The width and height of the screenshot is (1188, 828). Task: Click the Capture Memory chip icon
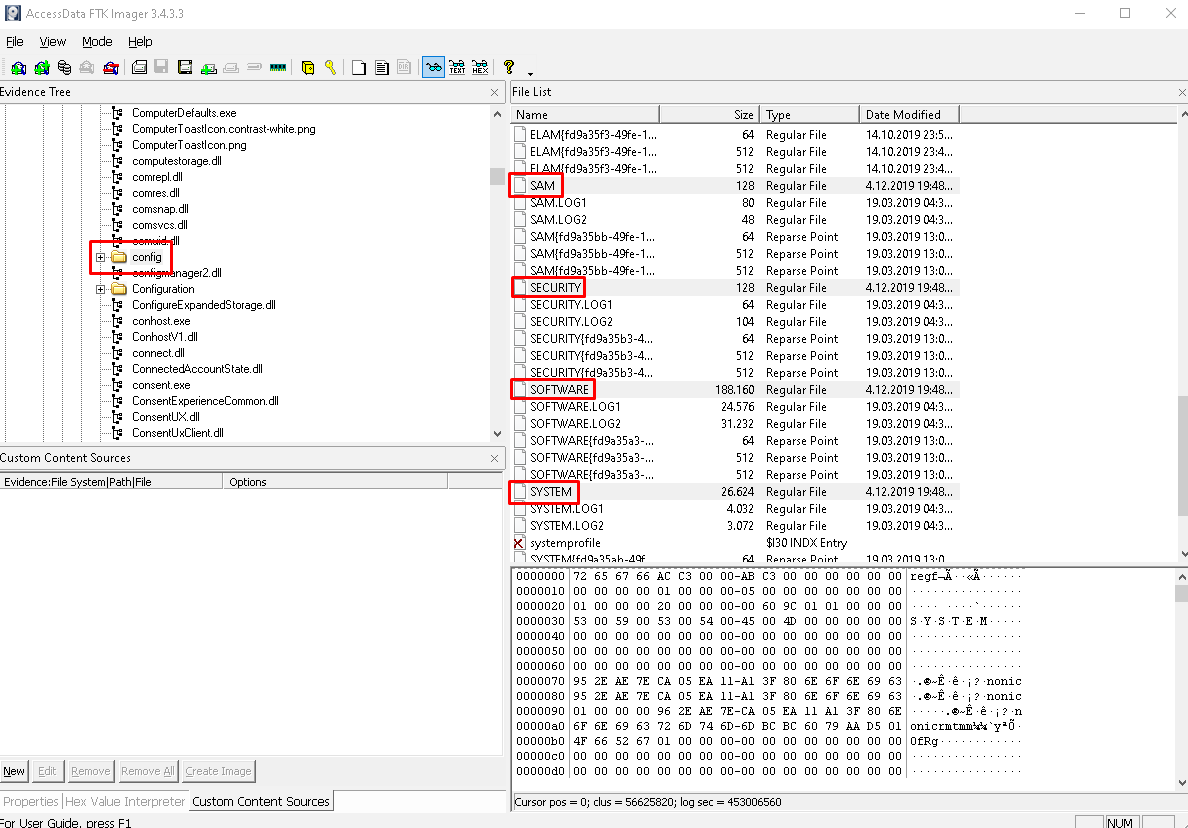tap(278, 67)
